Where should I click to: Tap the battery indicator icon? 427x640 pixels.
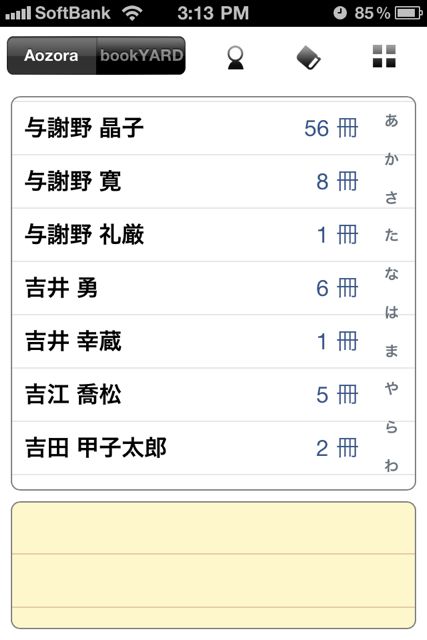pos(408,13)
